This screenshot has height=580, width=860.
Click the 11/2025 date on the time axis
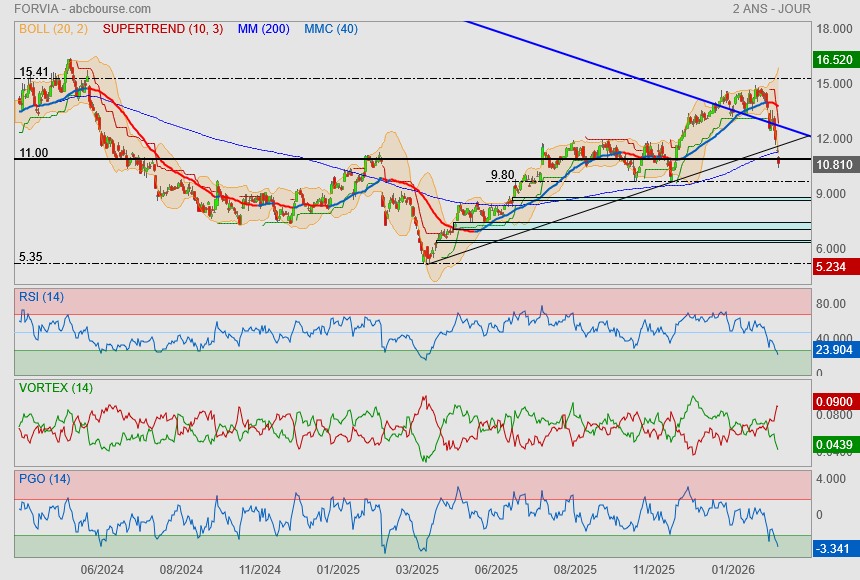tap(654, 570)
